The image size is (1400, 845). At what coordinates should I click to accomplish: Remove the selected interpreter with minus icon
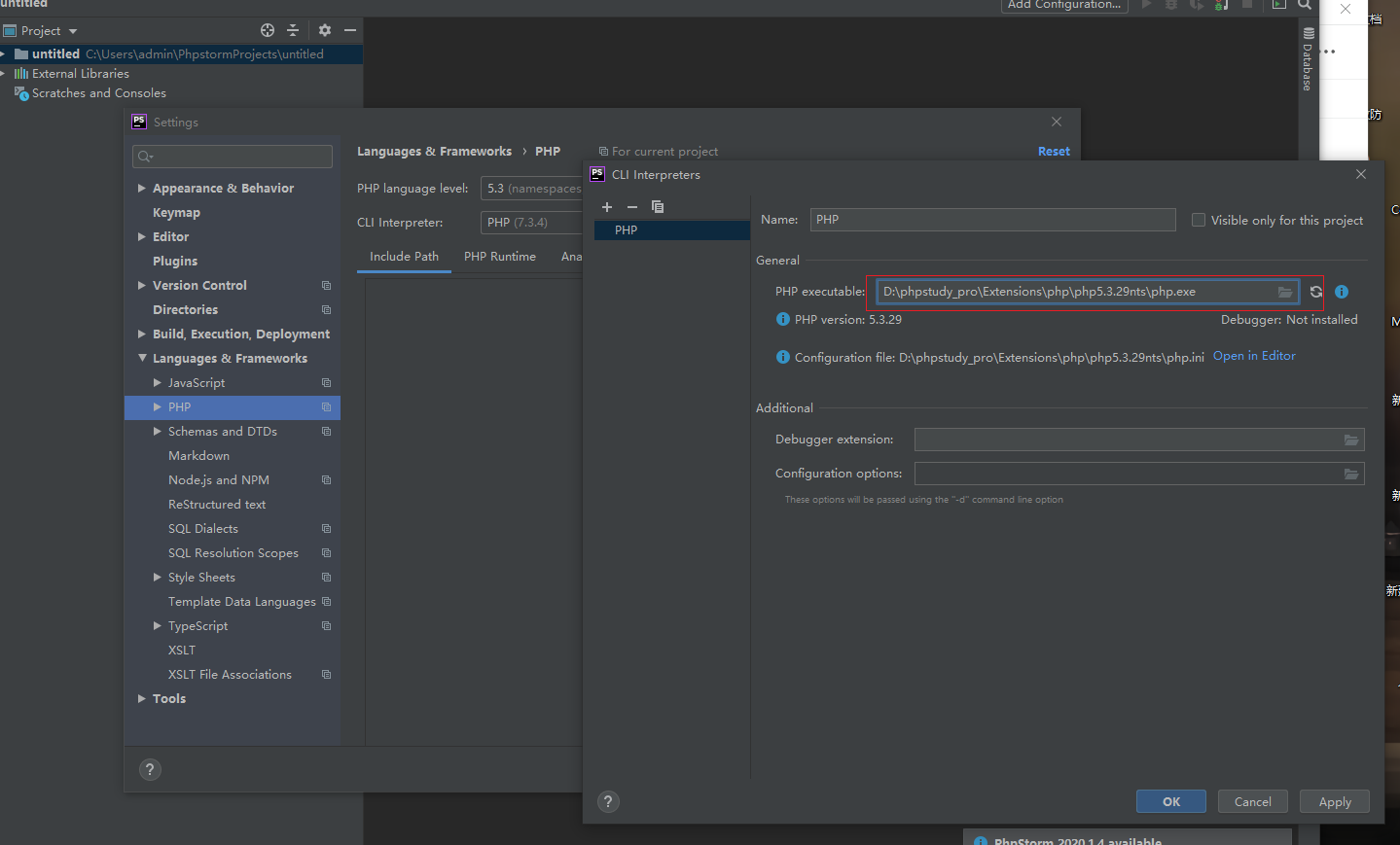[x=632, y=207]
